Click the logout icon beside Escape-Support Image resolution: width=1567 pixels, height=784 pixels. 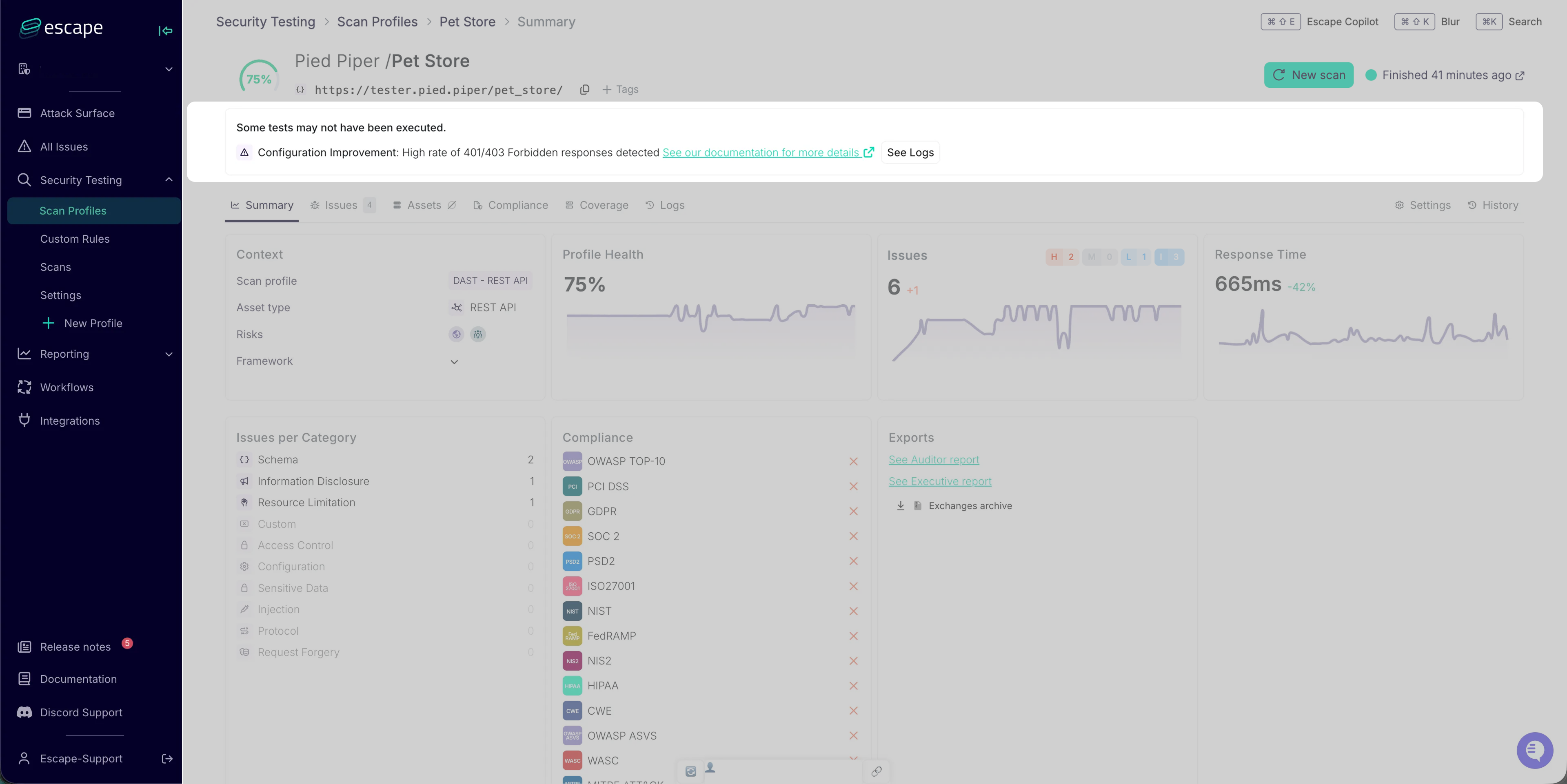(167, 758)
